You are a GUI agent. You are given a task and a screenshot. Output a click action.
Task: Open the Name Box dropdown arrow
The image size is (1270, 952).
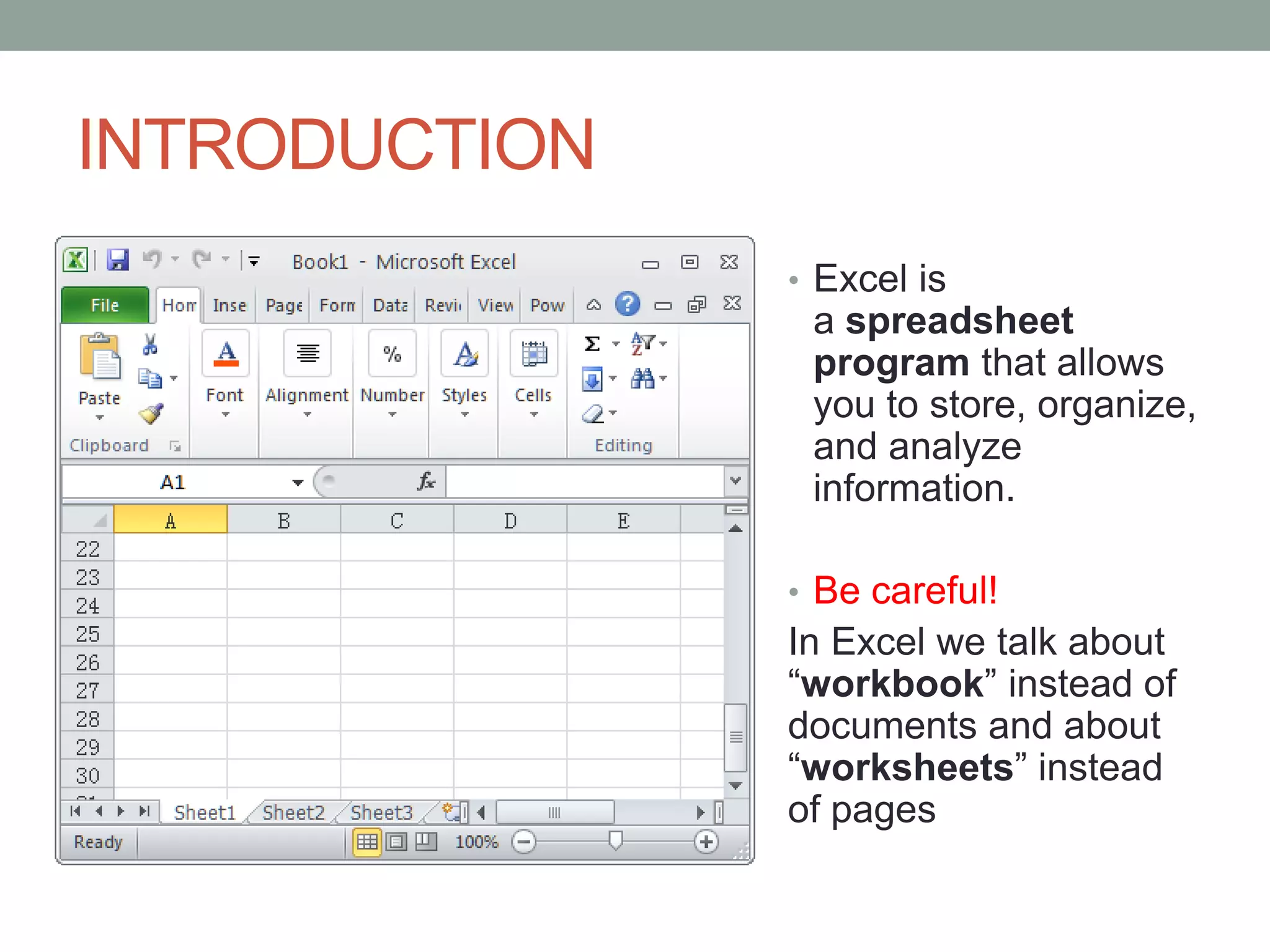tap(298, 483)
